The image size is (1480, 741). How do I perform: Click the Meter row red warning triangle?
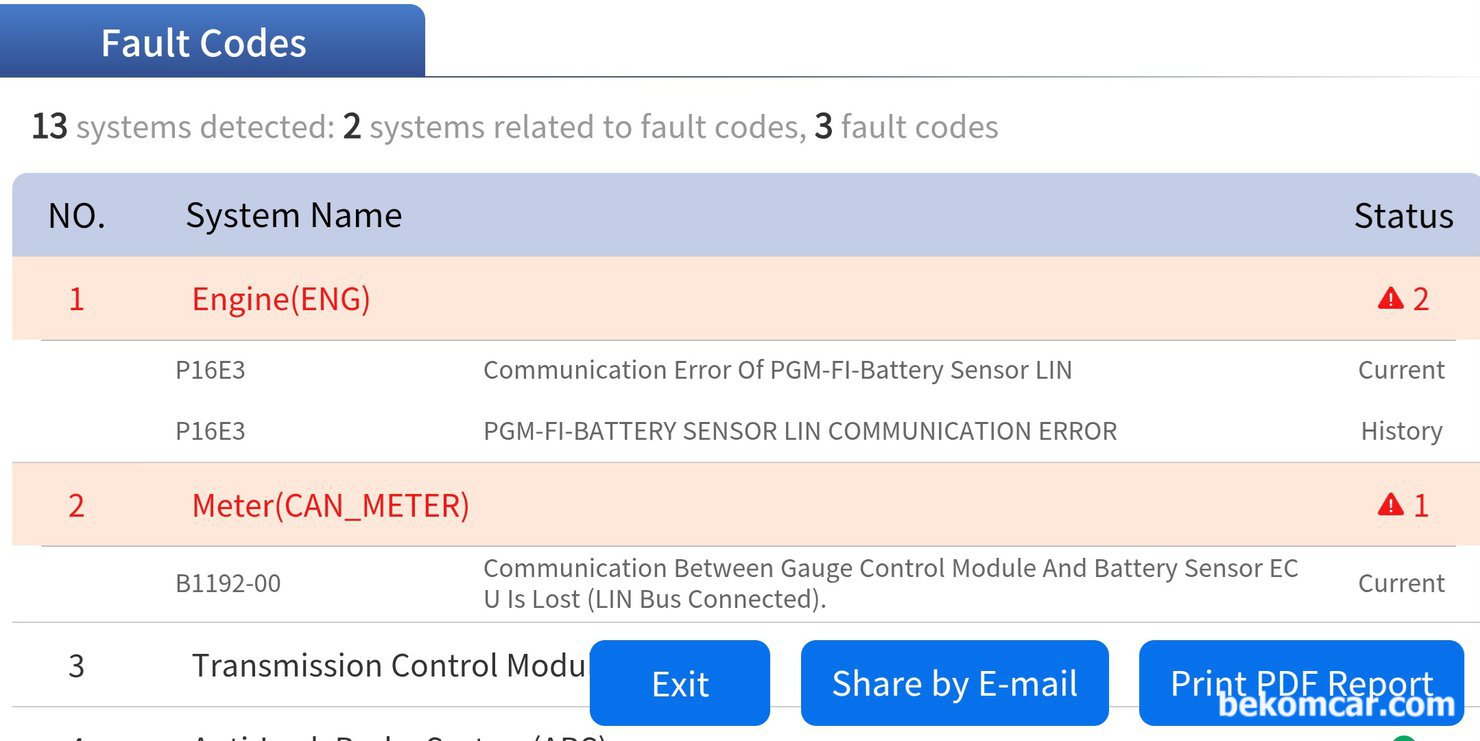1390,505
